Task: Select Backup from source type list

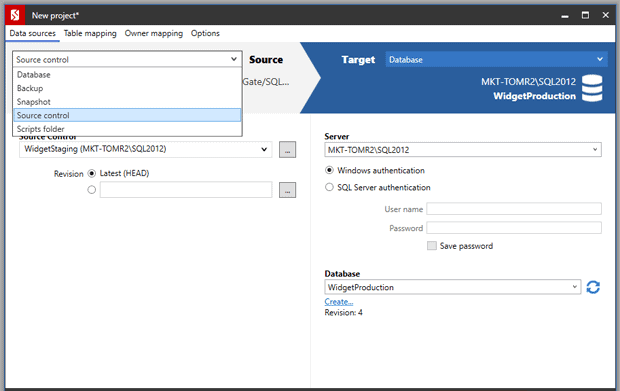Action: click(127, 88)
